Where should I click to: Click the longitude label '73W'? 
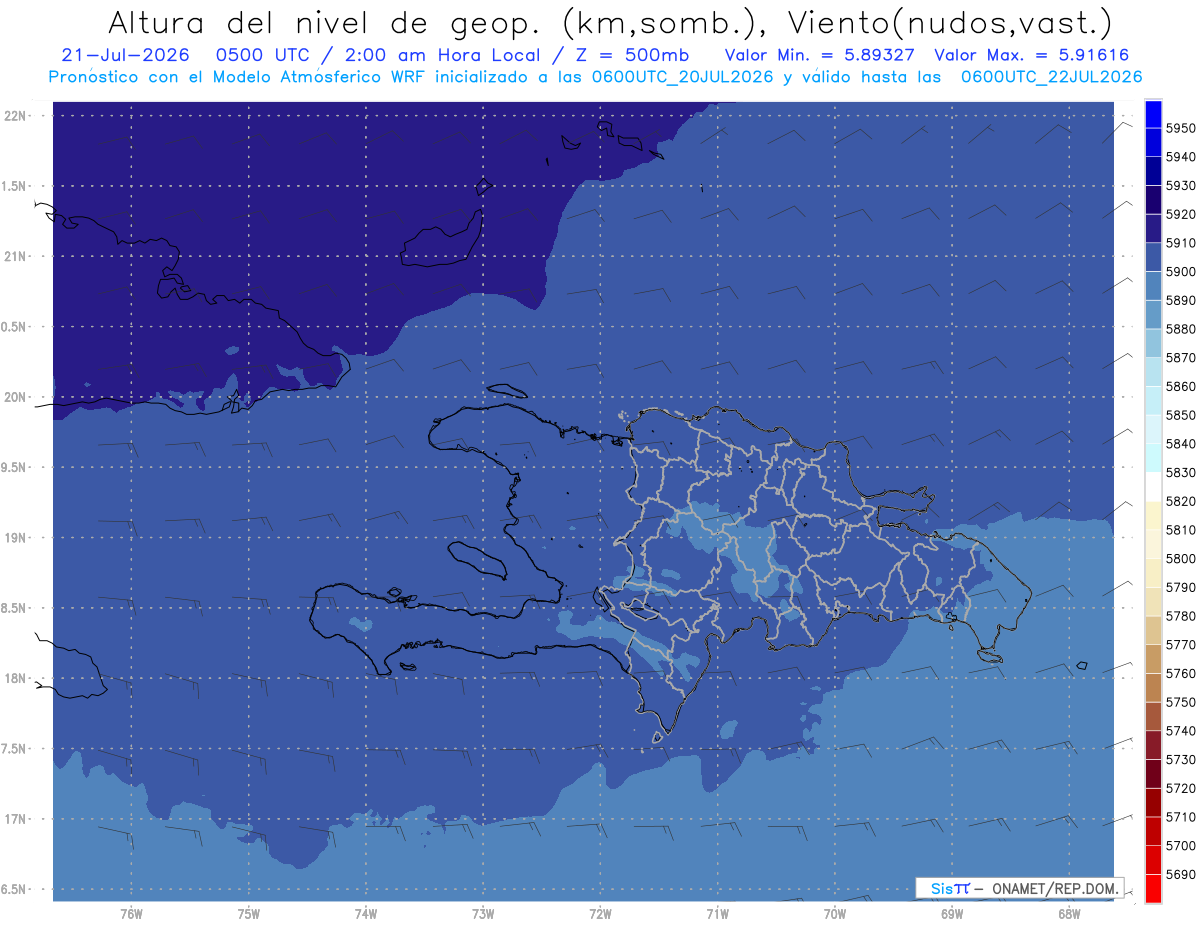pos(483,914)
